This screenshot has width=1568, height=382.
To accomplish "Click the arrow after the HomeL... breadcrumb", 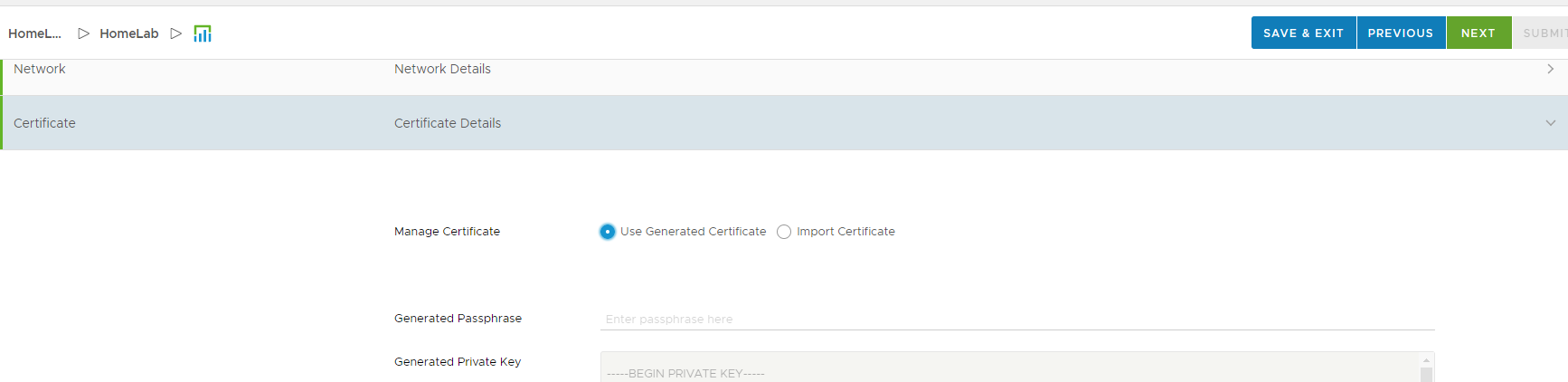I will pyautogui.click(x=83, y=33).
